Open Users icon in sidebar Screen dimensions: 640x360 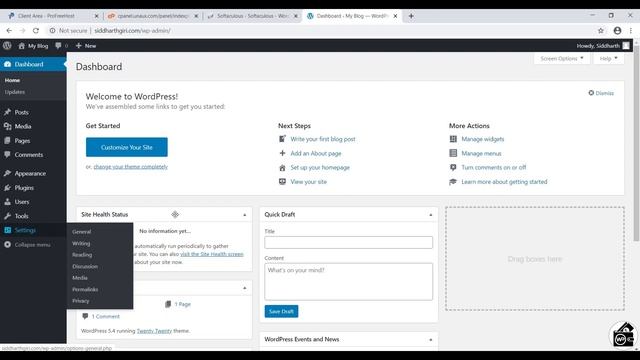coord(7,202)
